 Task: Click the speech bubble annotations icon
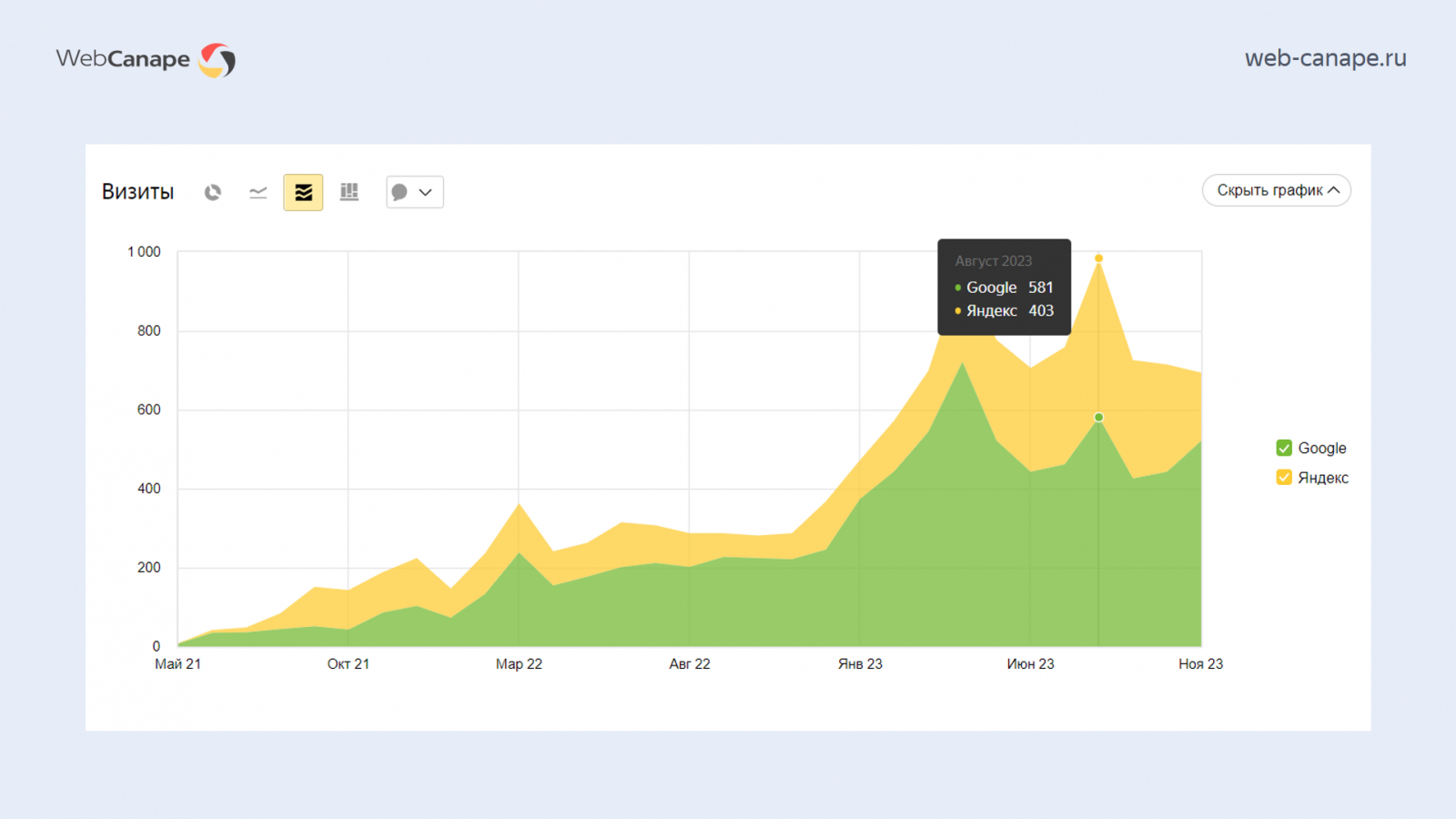pyautogui.click(x=399, y=192)
